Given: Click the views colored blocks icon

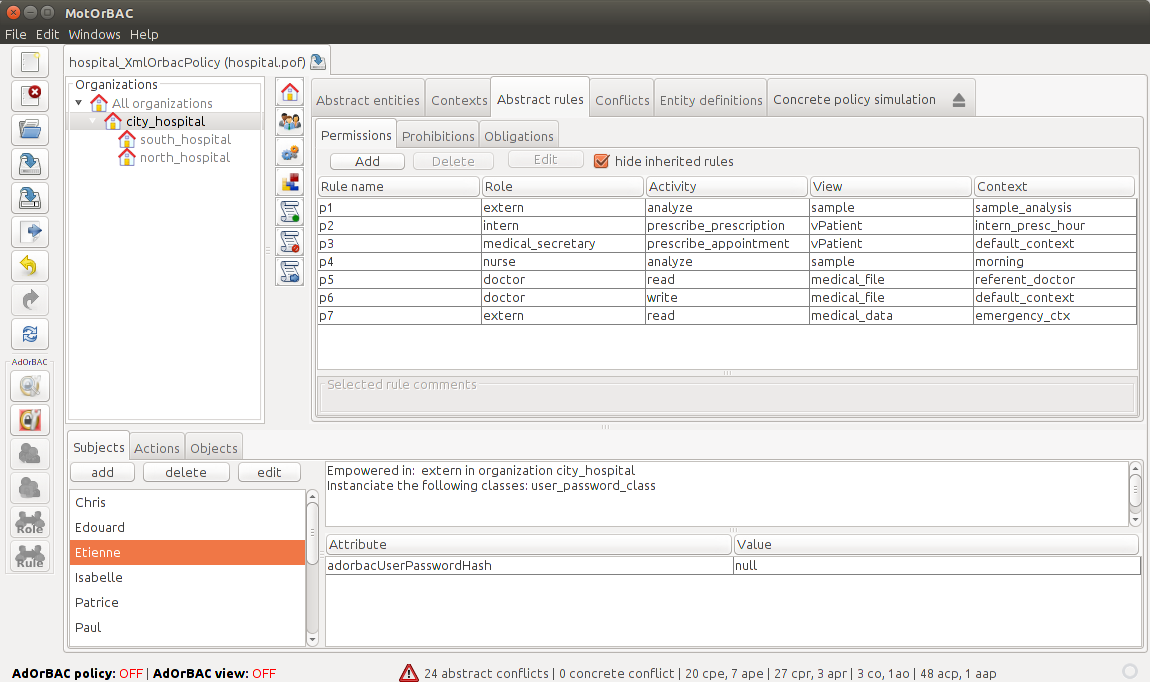Looking at the screenshot, I should 290,182.
